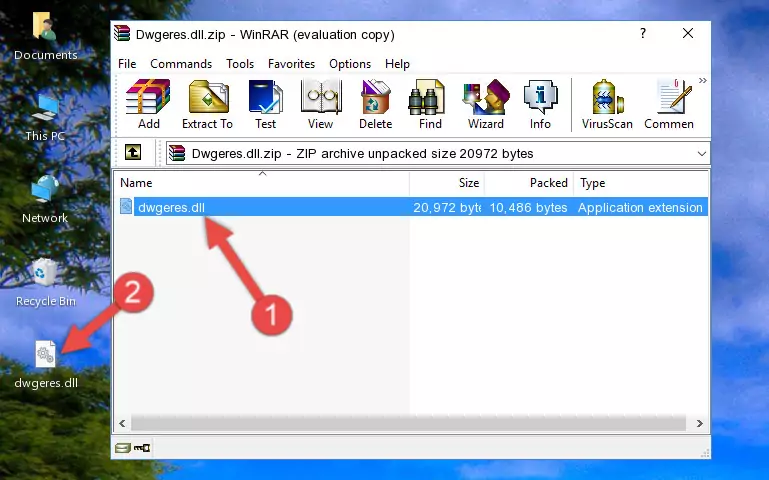The width and height of the screenshot is (769, 480).
Task: Sort by Size column header
Action: 447,183
